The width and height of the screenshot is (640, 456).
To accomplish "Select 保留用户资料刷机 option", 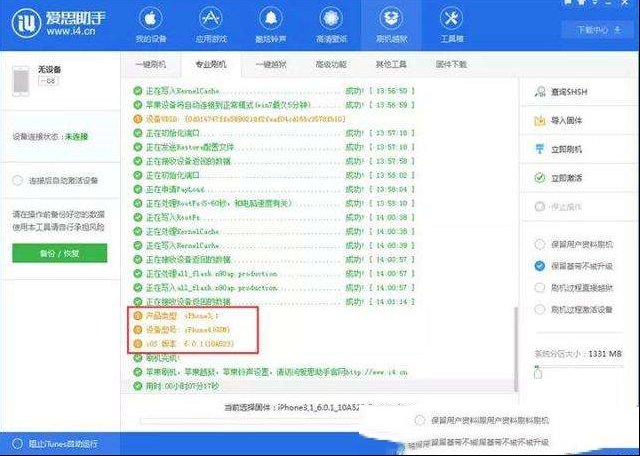I will tap(540, 244).
